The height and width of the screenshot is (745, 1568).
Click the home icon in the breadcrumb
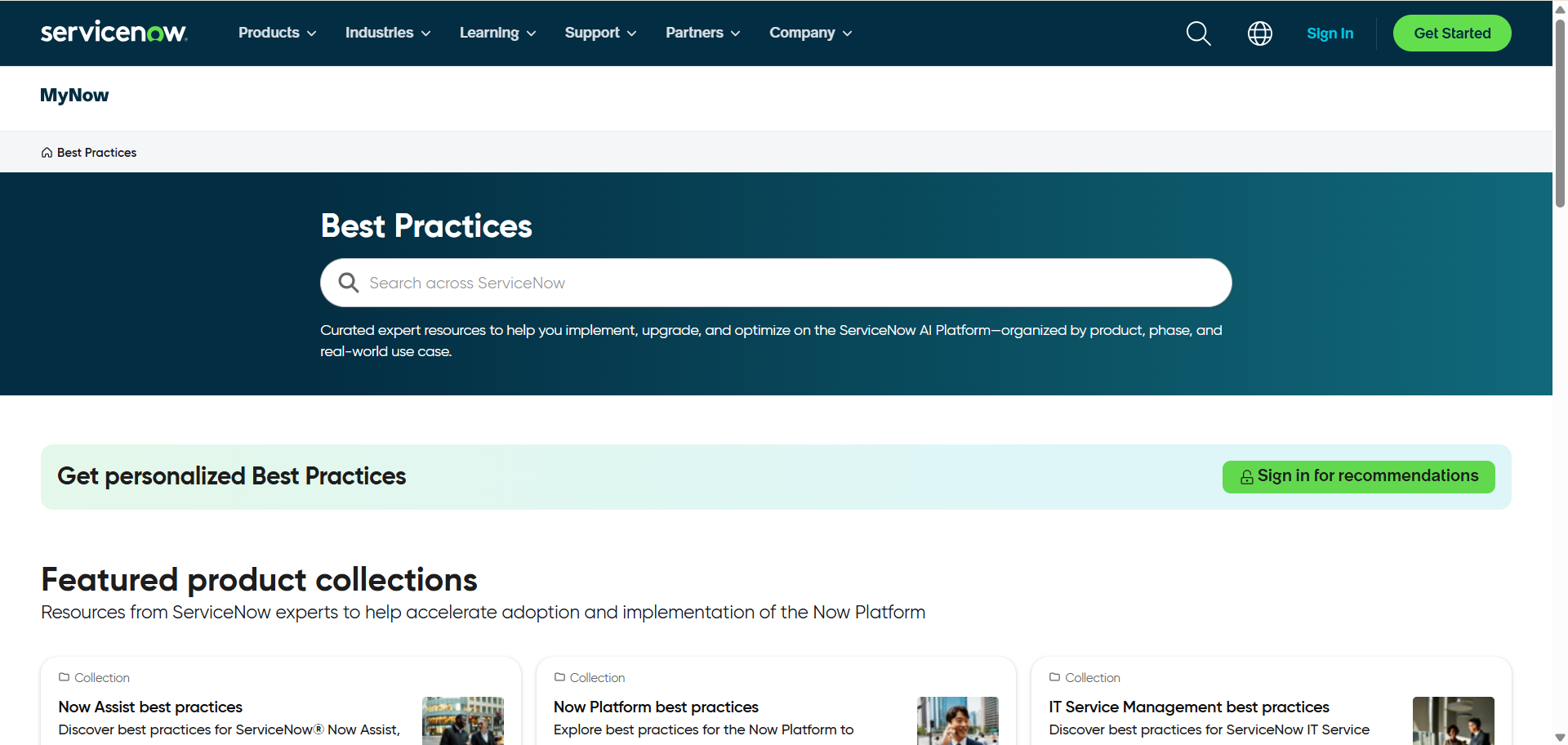[x=47, y=152]
